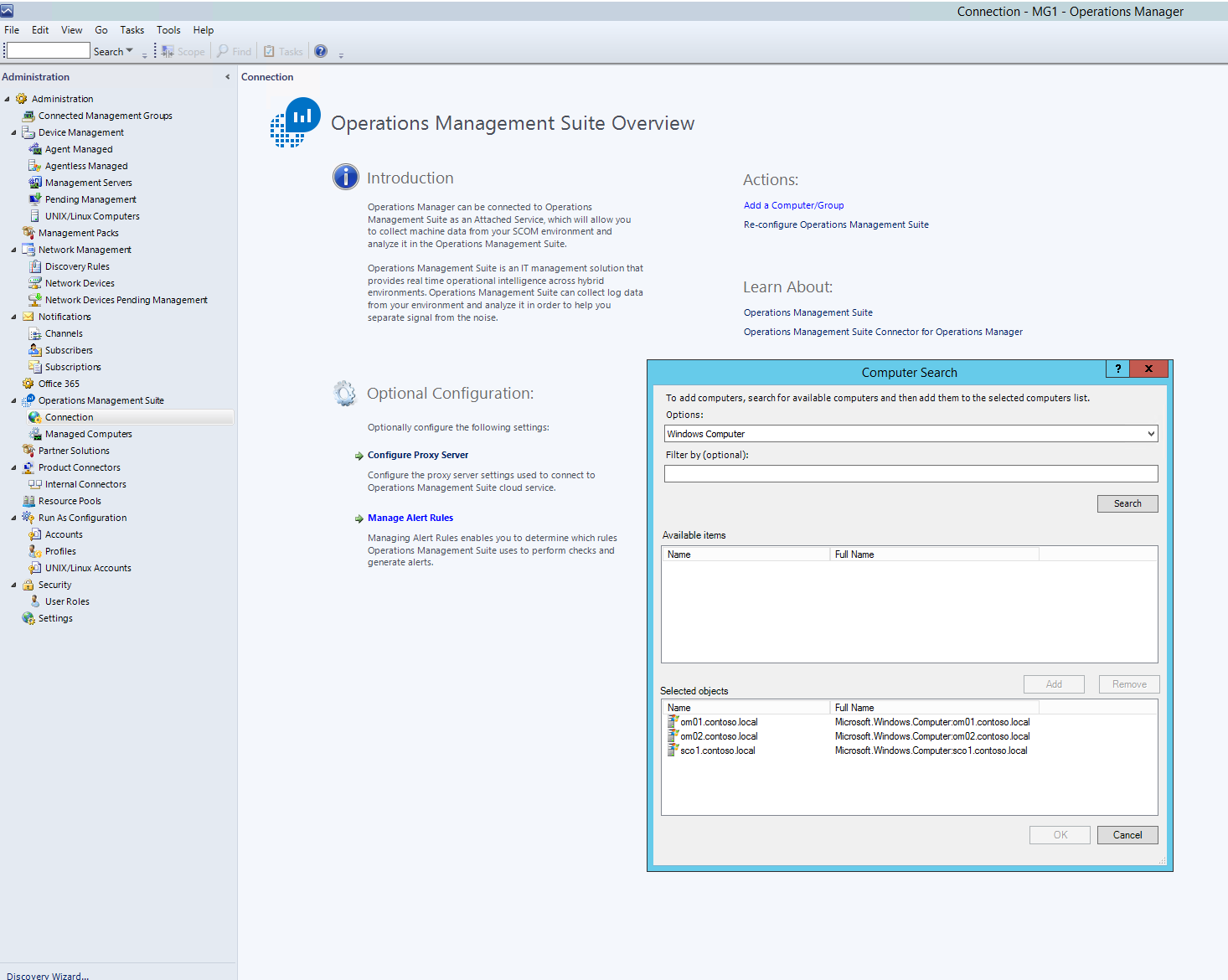Collapse the Run As Configuration node
The width and height of the screenshot is (1228, 980).
pyautogui.click(x=13, y=518)
